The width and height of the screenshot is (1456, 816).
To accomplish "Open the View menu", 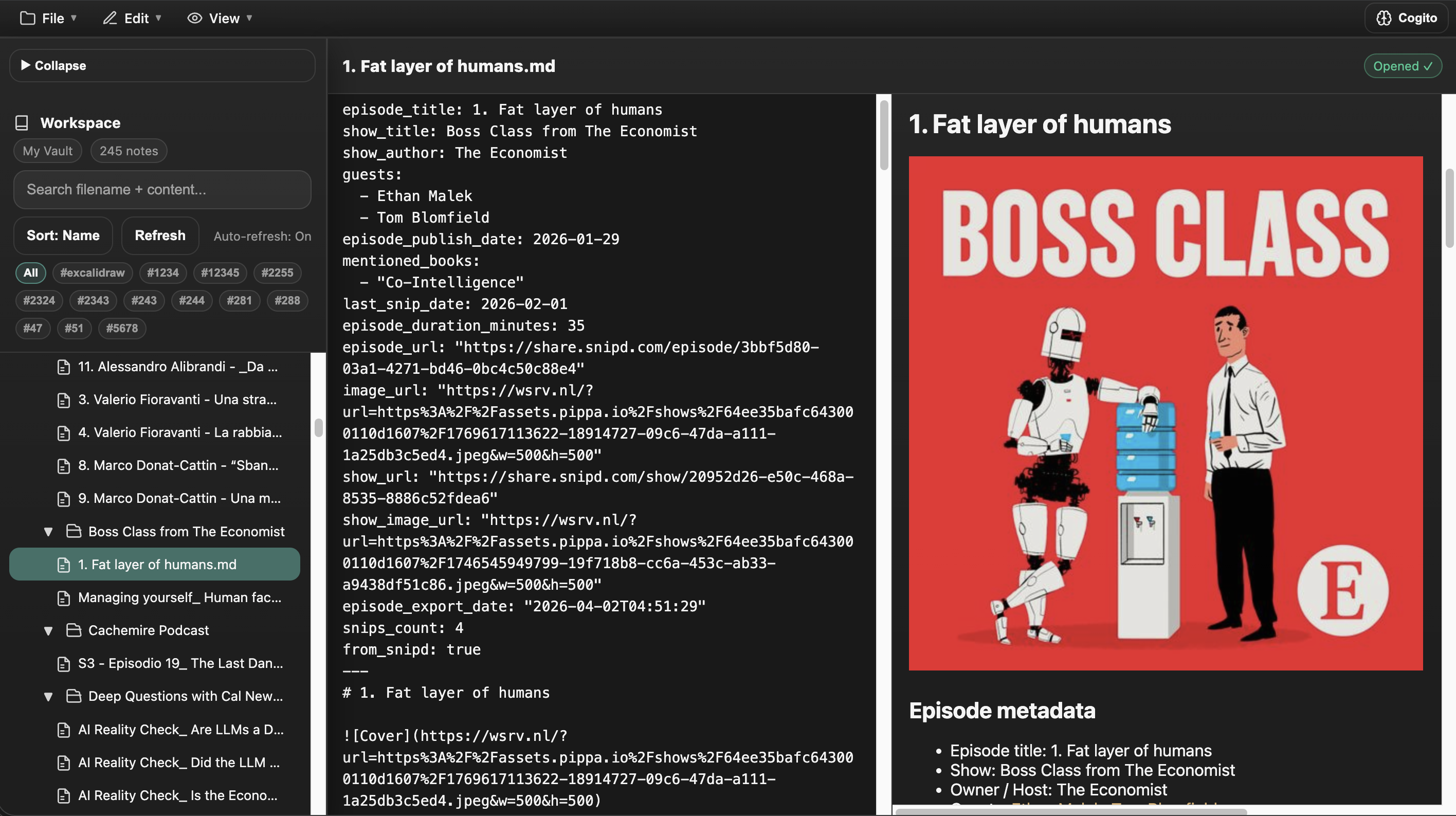I will coord(220,18).
